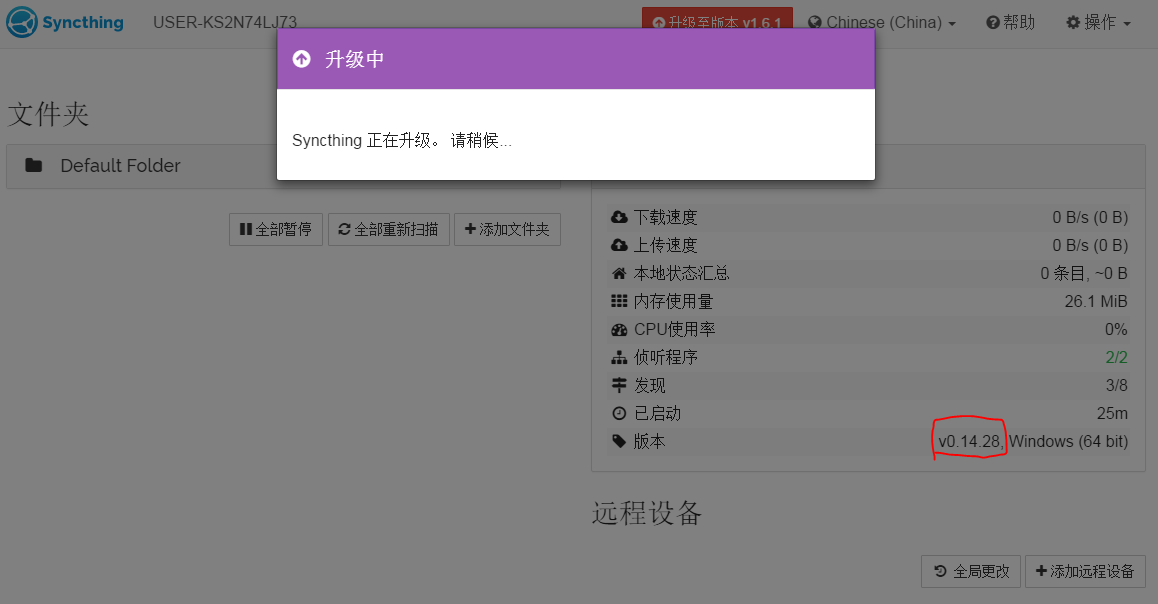The height and width of the screenshot is (604, 1158).
Task: Click the 添加文件夹 add folder button
Action: click(x=507, y=229)
